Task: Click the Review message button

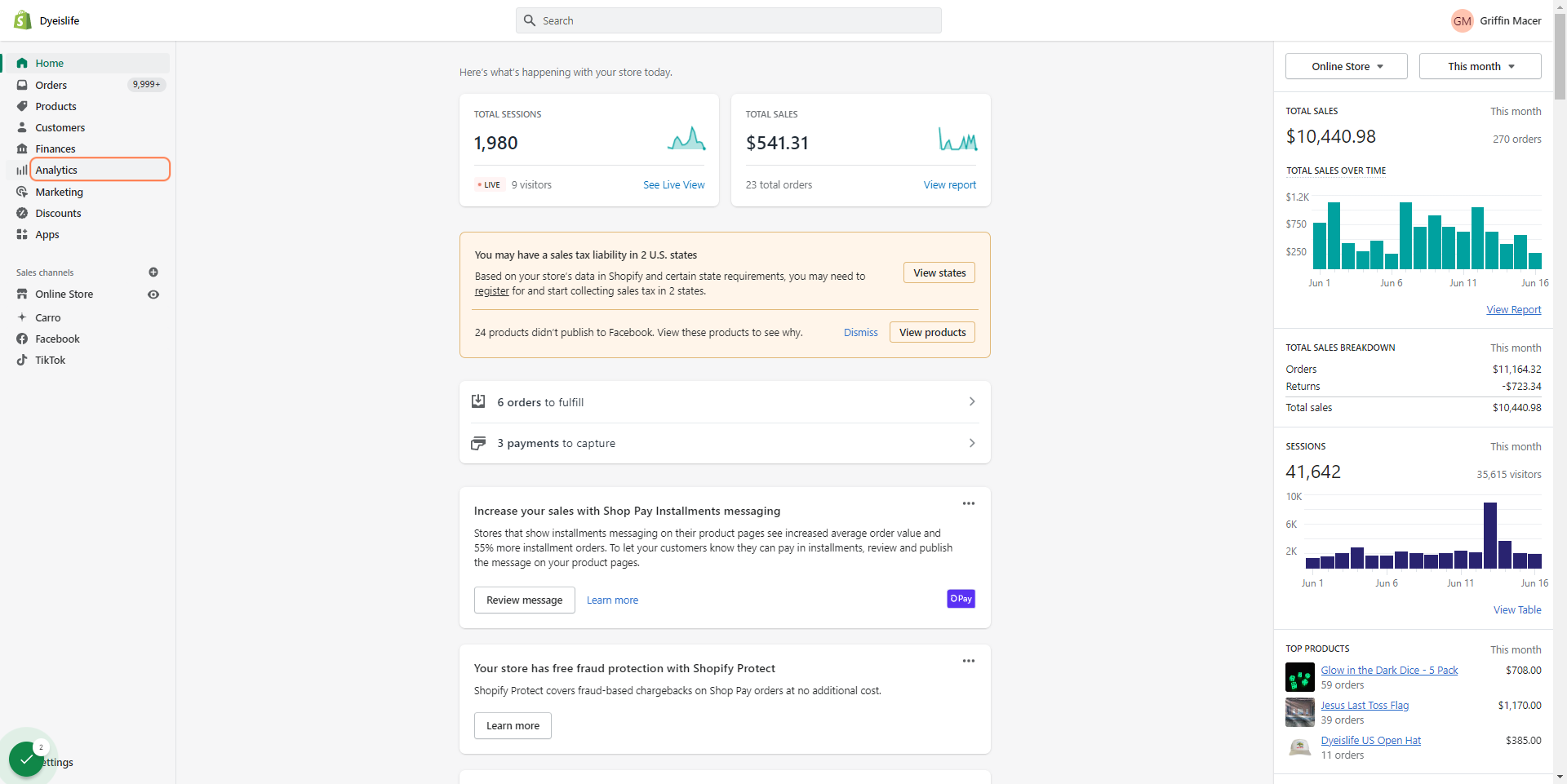Action: (525, 600)
